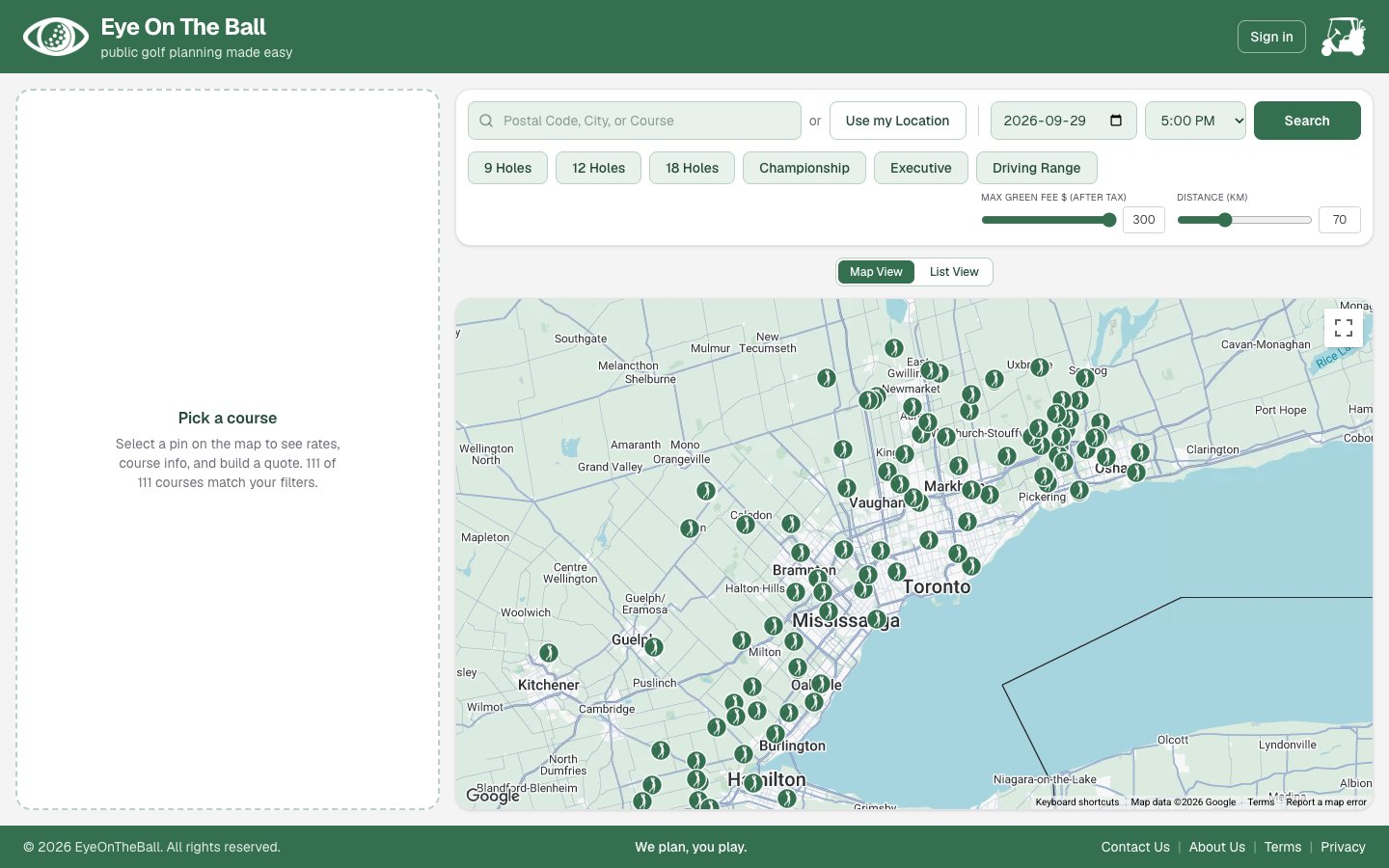Open the date field 2026-09-29
Image resolution: width=1389 pixels, height=868 pixels.
(x=1063, y=121)
